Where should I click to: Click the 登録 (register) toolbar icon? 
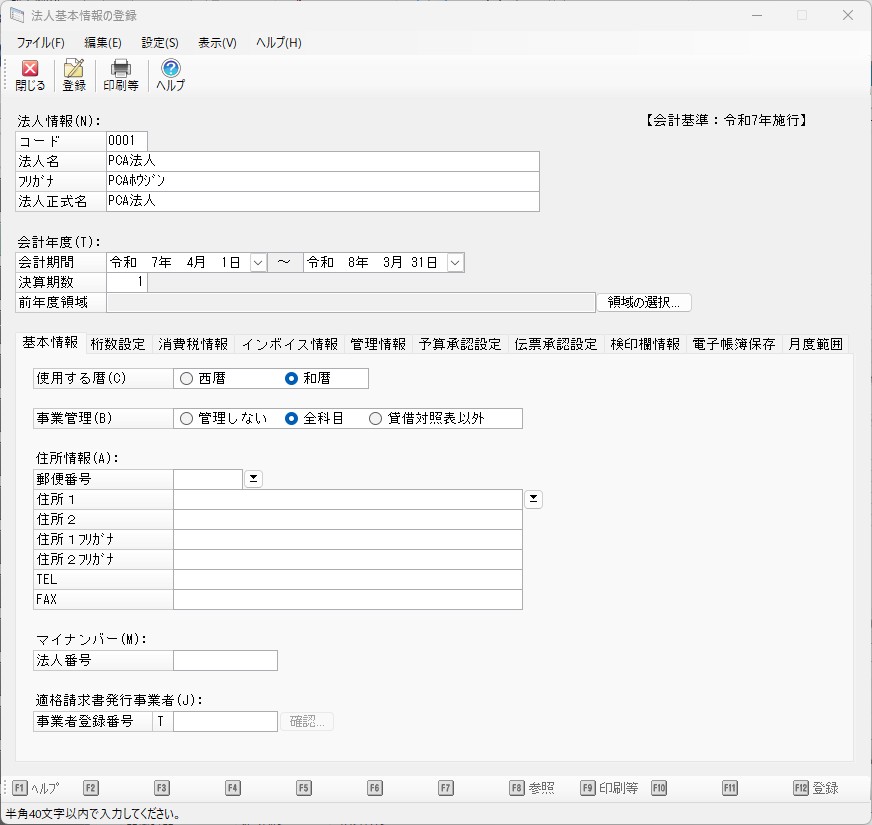pos(74,75)
